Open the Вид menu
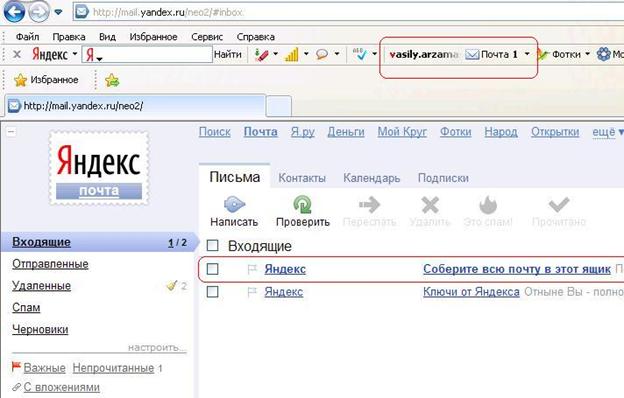 coord(107,37)
